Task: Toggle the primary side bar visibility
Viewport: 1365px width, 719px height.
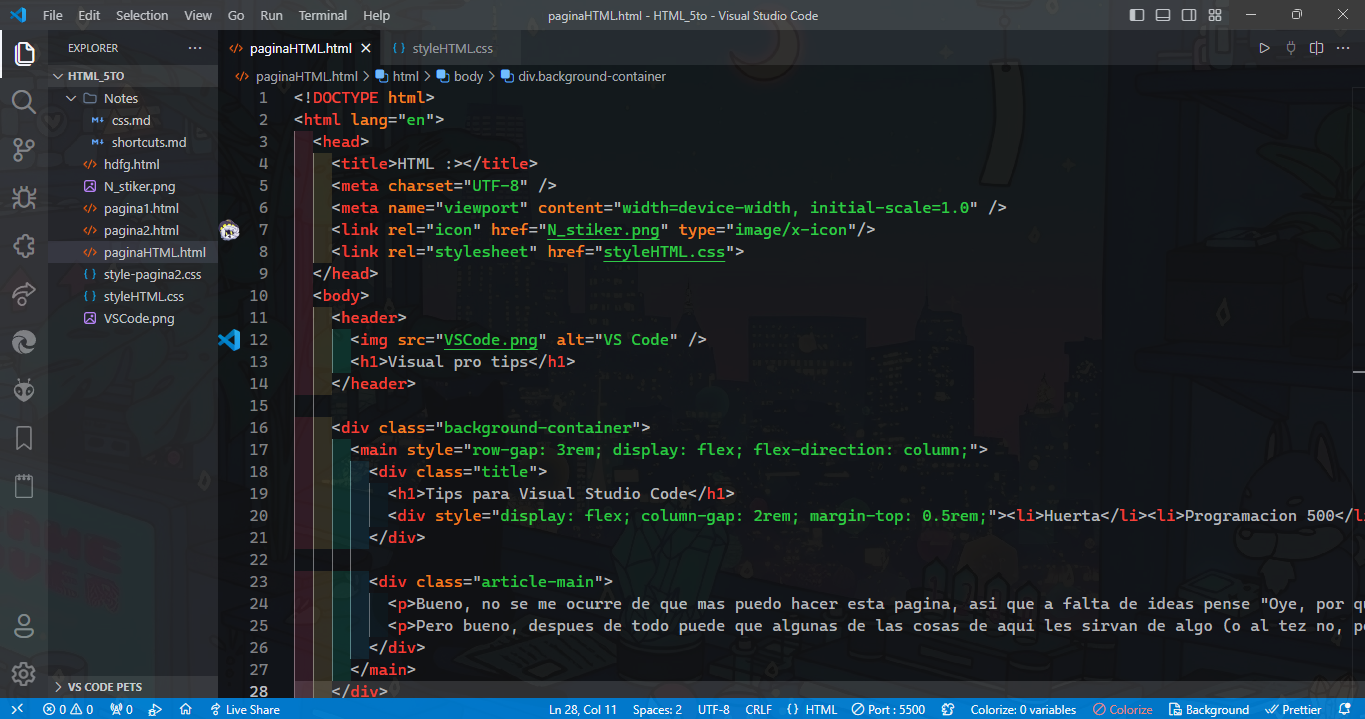Action: pos(1137,15)
